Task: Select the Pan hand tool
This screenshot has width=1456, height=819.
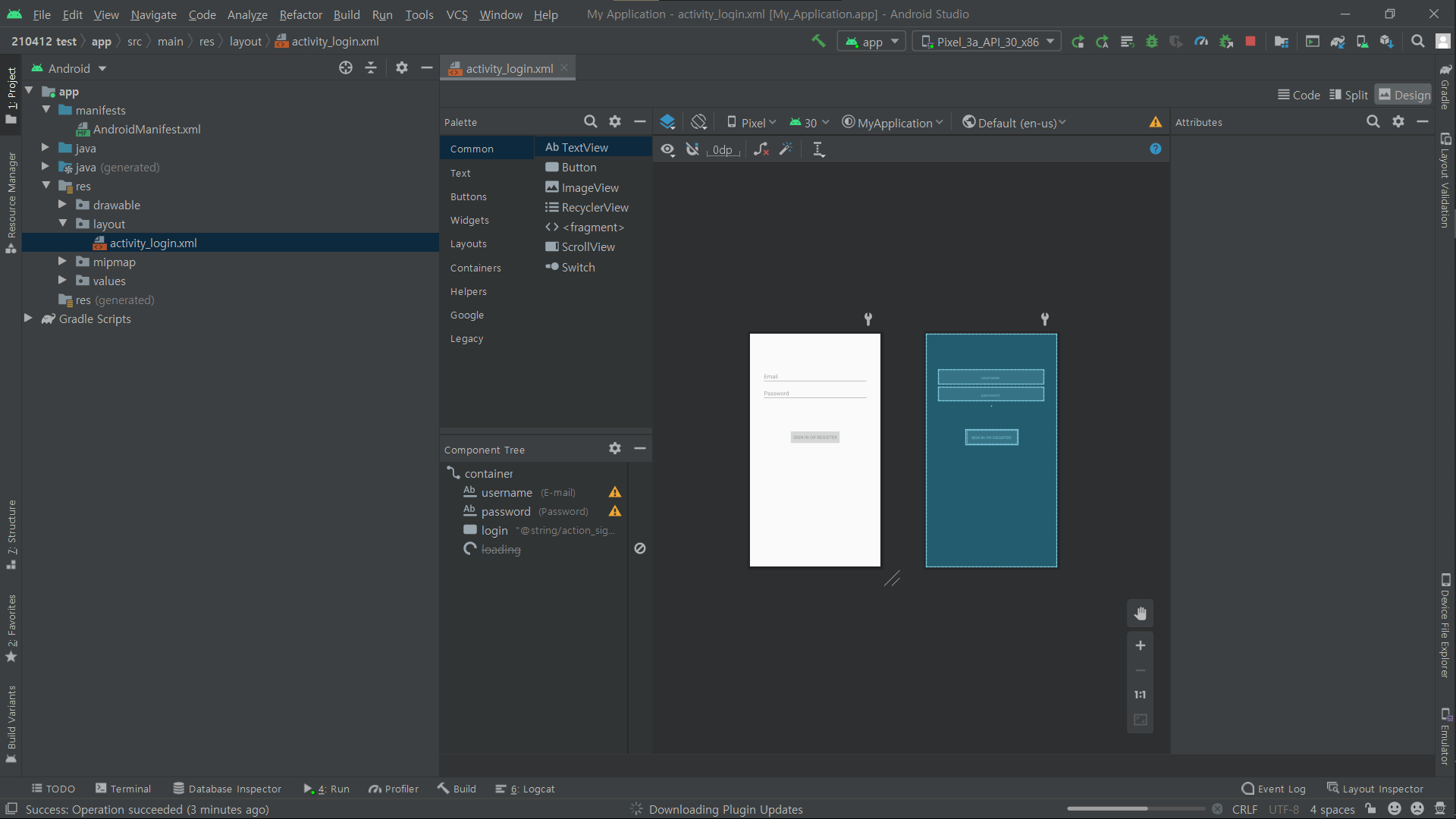Action: (x=1140, y=613)
